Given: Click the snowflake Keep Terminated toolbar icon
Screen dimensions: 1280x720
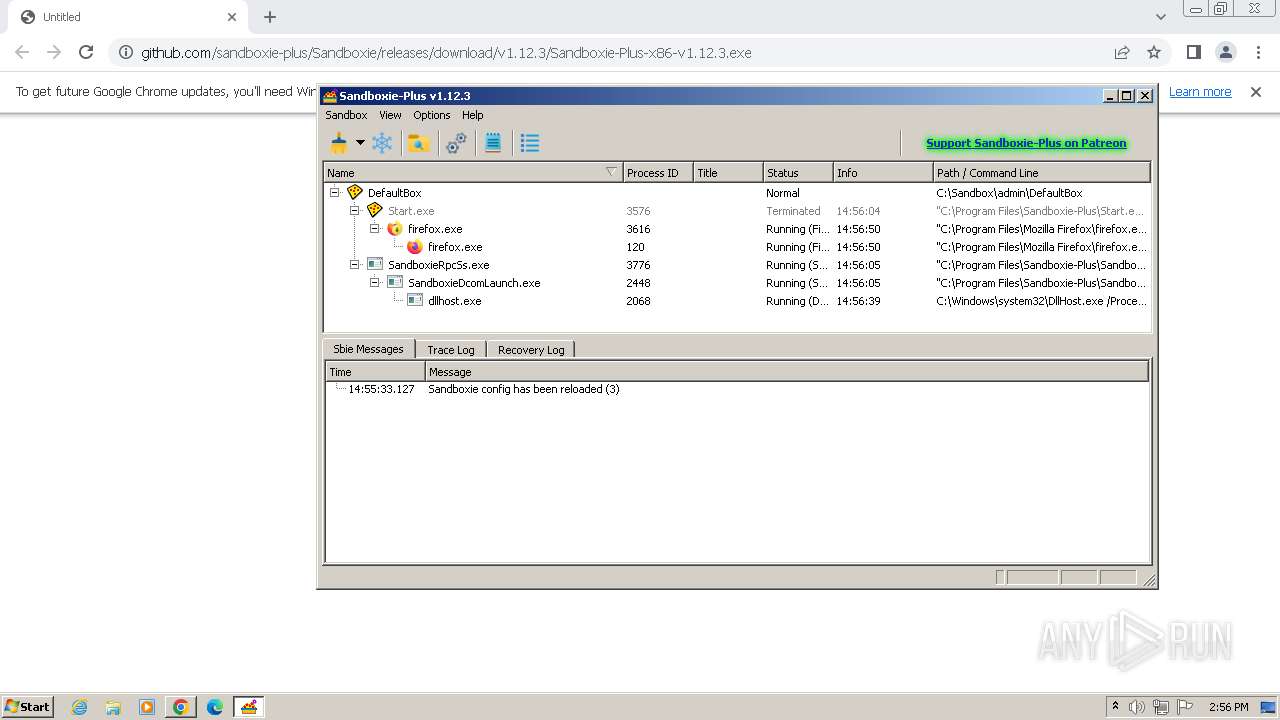Looking at the screenshot, I should (382, 143).
